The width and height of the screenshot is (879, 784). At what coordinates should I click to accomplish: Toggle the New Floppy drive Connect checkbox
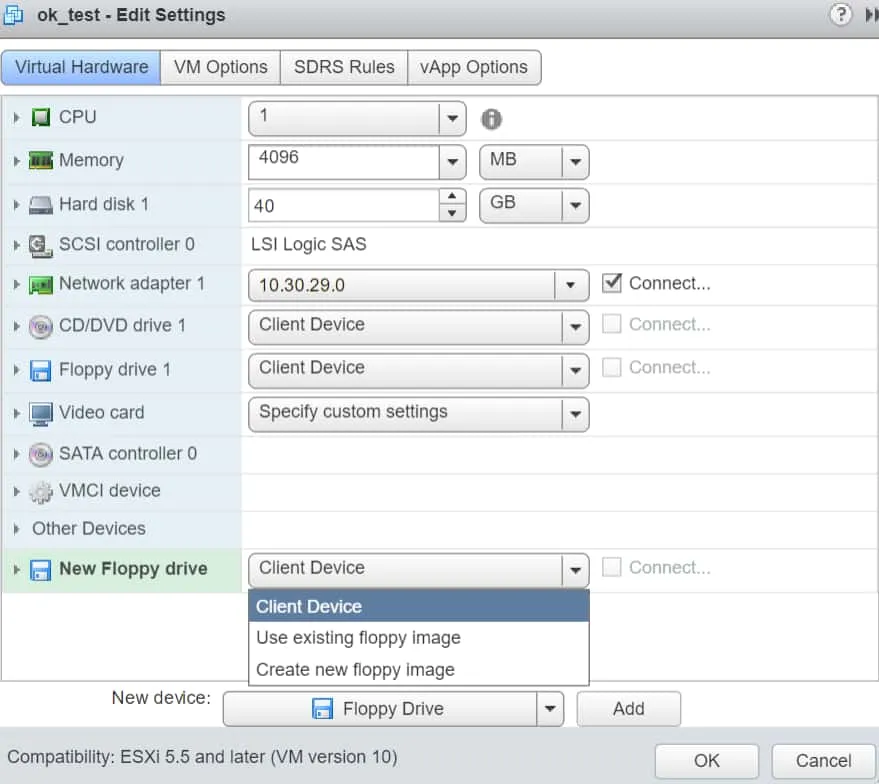[612, 568]
